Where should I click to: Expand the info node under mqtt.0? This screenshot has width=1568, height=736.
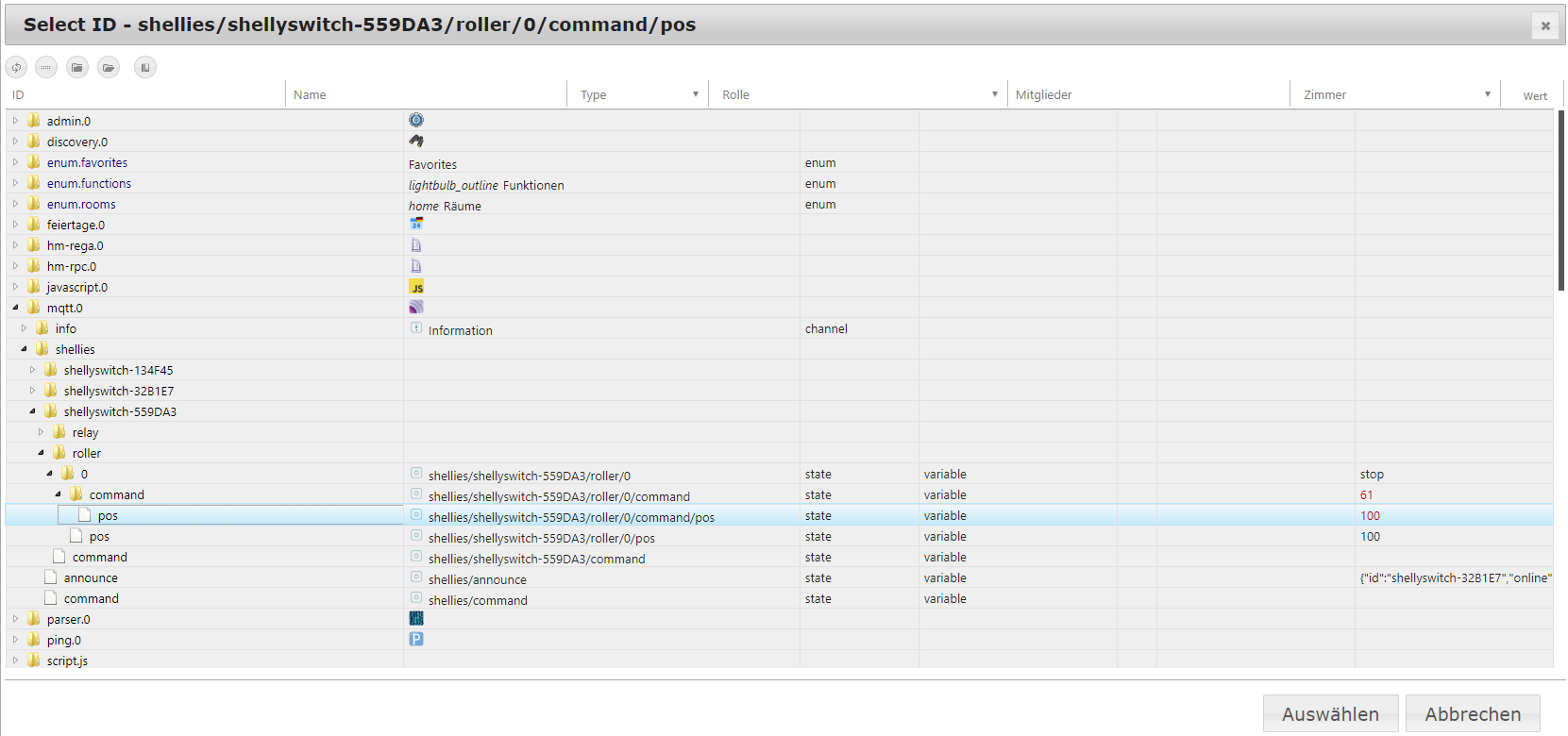[24, 327]
